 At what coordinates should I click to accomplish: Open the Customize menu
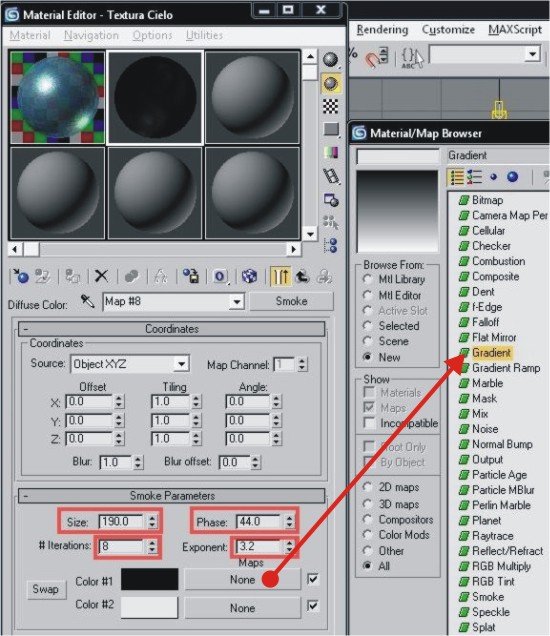pos(448,30)
